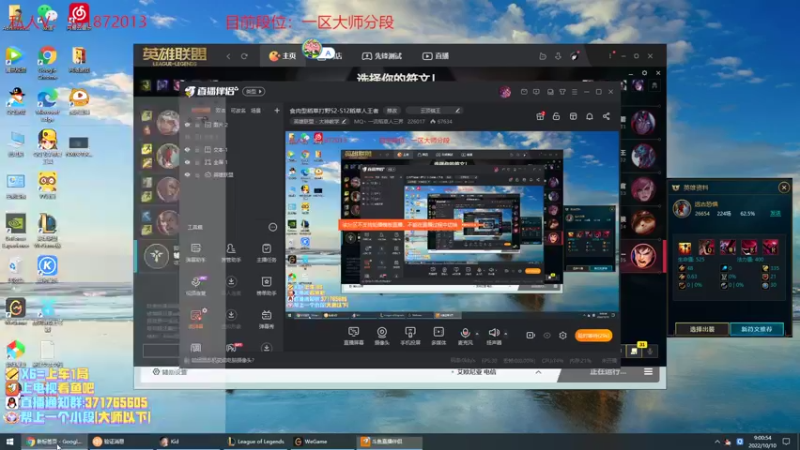This screenshot has width=800, height=450.
Task: Switch to 主页 home tab in WeGame
Action: (x=283, y=56)
